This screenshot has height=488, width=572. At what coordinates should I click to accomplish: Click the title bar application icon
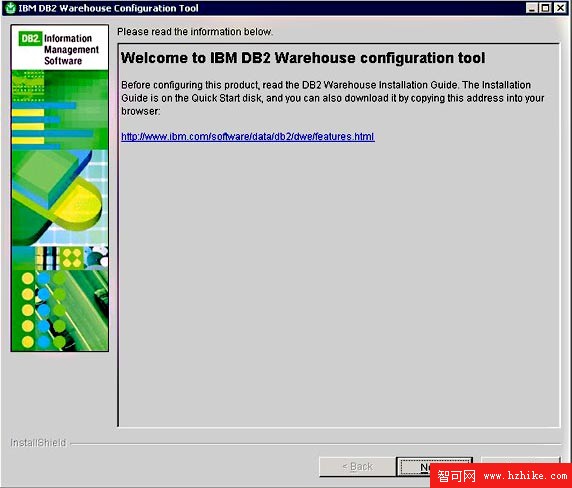tap(11, 8)
